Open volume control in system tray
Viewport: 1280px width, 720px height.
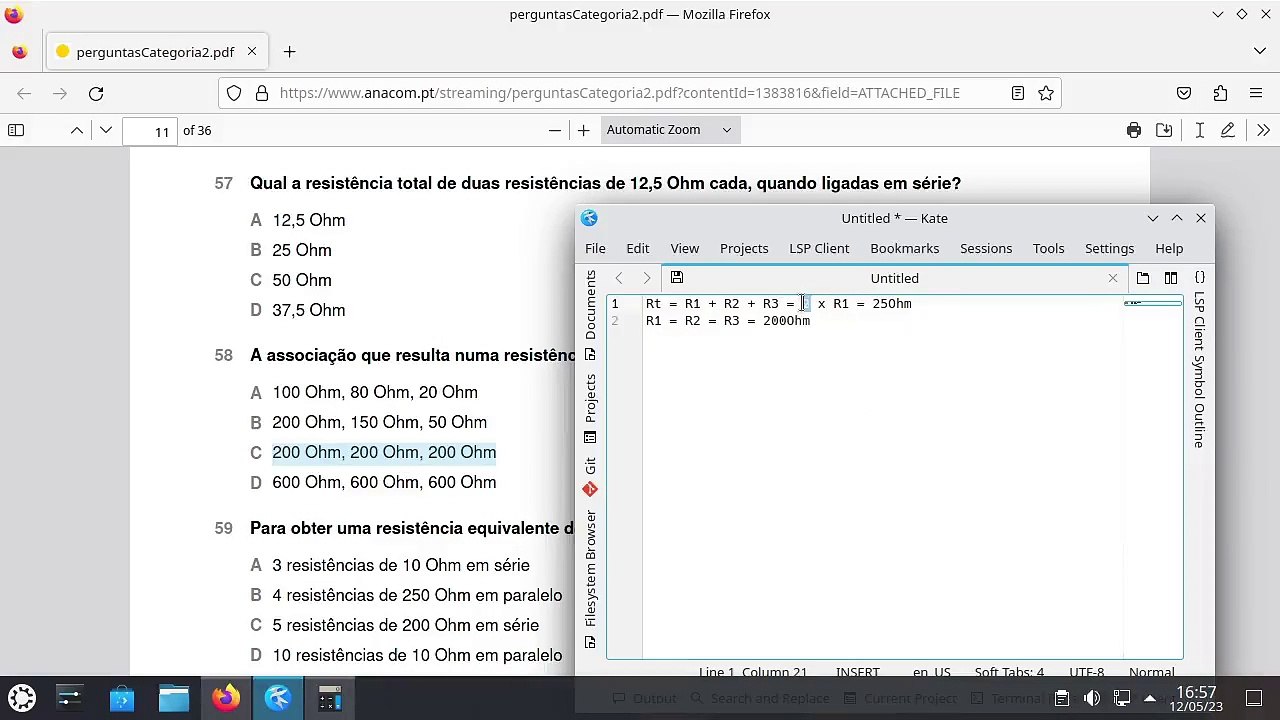click(x=1092, y=698)
